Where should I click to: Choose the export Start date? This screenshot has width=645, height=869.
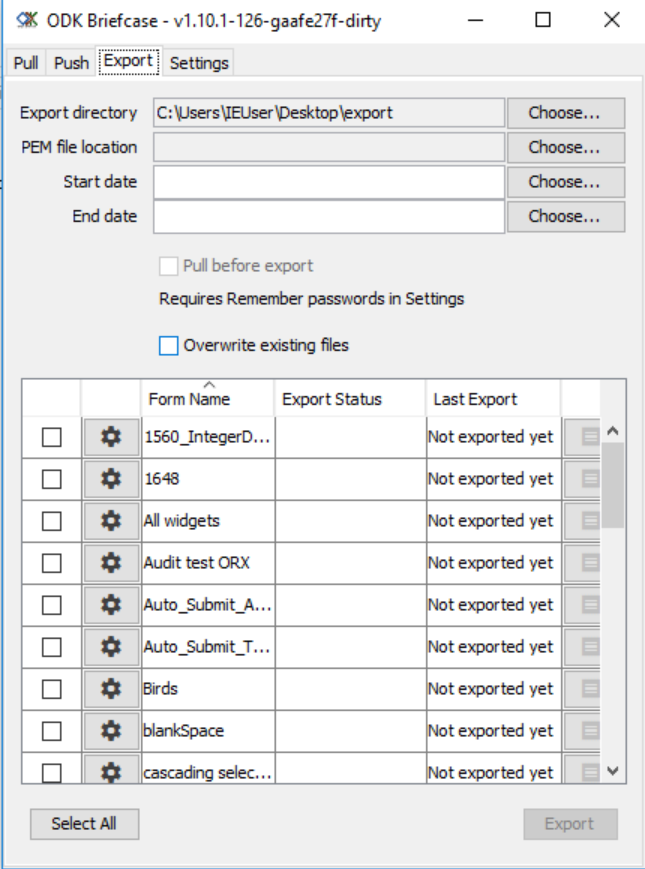coord(564,182)
